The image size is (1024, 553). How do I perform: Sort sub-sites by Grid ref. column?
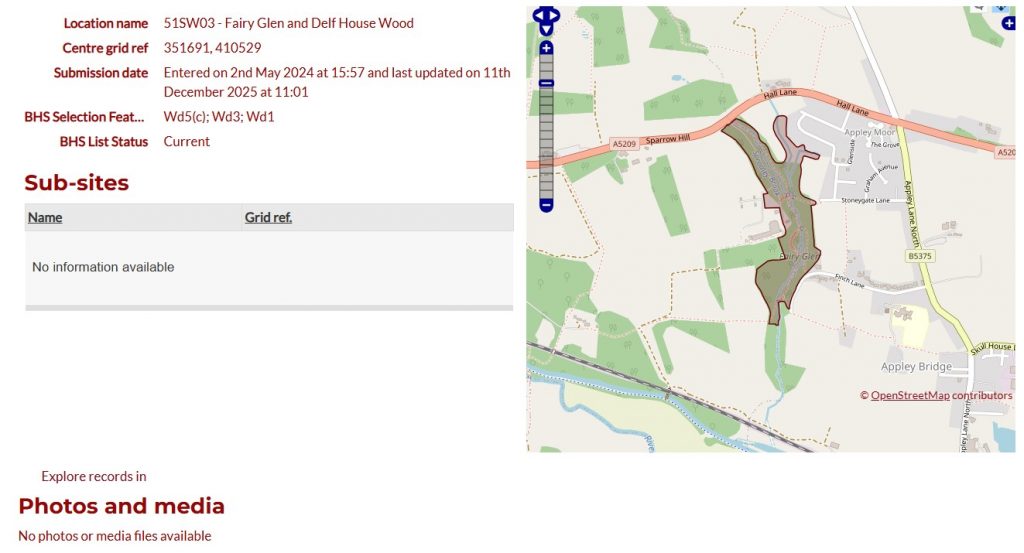(268, 217)
